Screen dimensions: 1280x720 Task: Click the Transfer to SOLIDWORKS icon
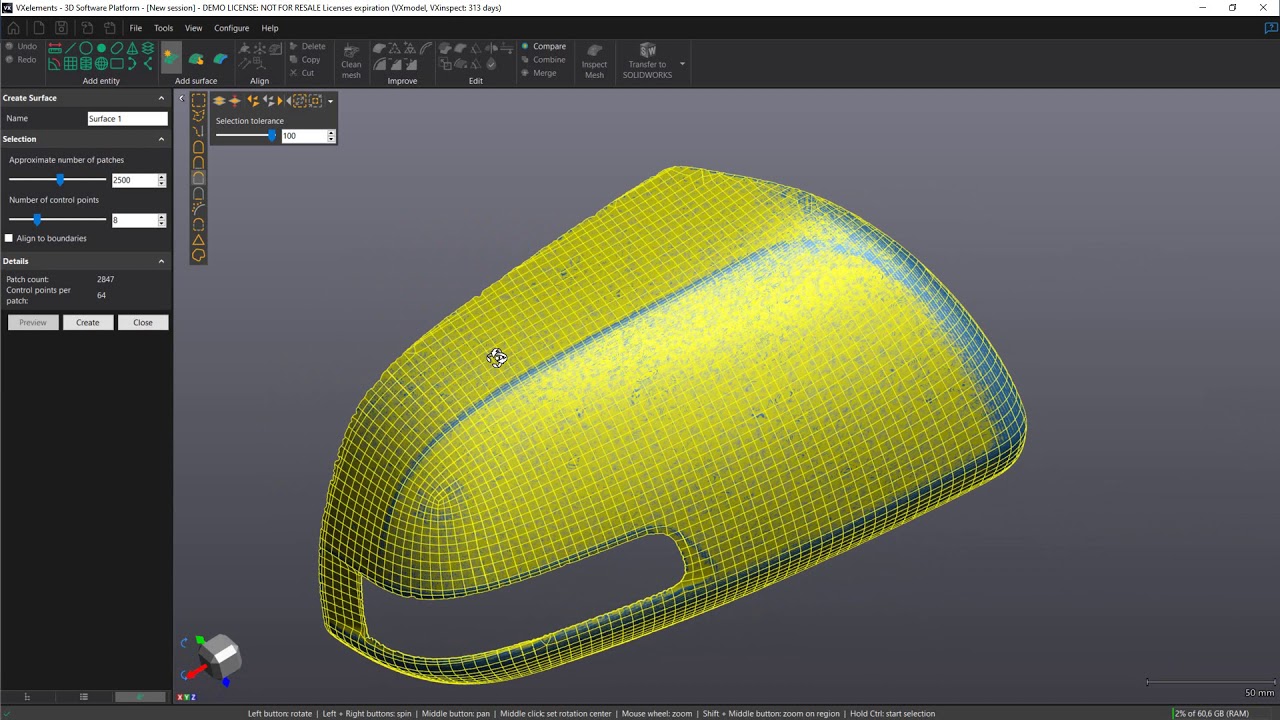647,52
